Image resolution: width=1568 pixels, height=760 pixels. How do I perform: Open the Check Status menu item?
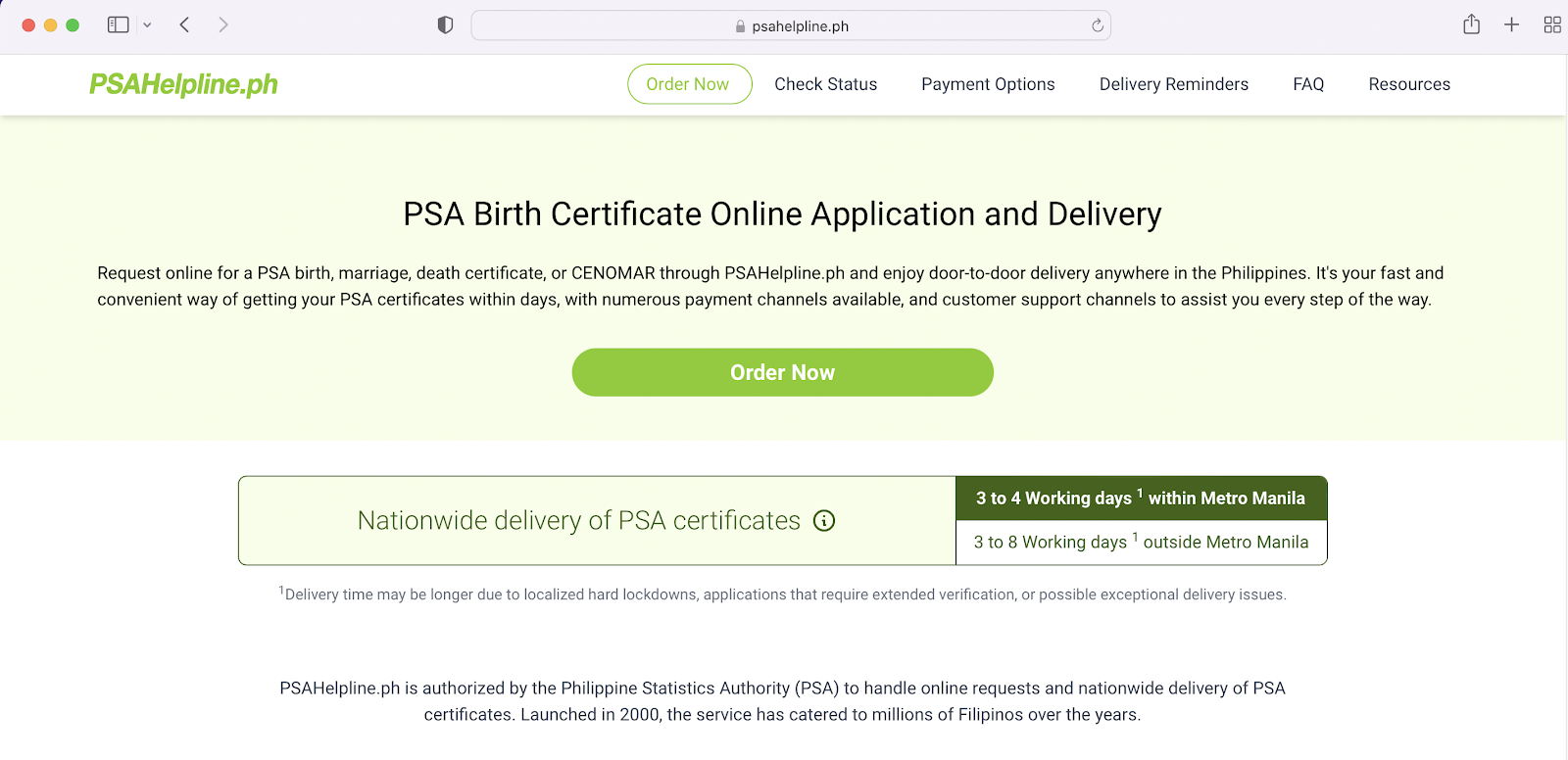click(x=825, y=84)
